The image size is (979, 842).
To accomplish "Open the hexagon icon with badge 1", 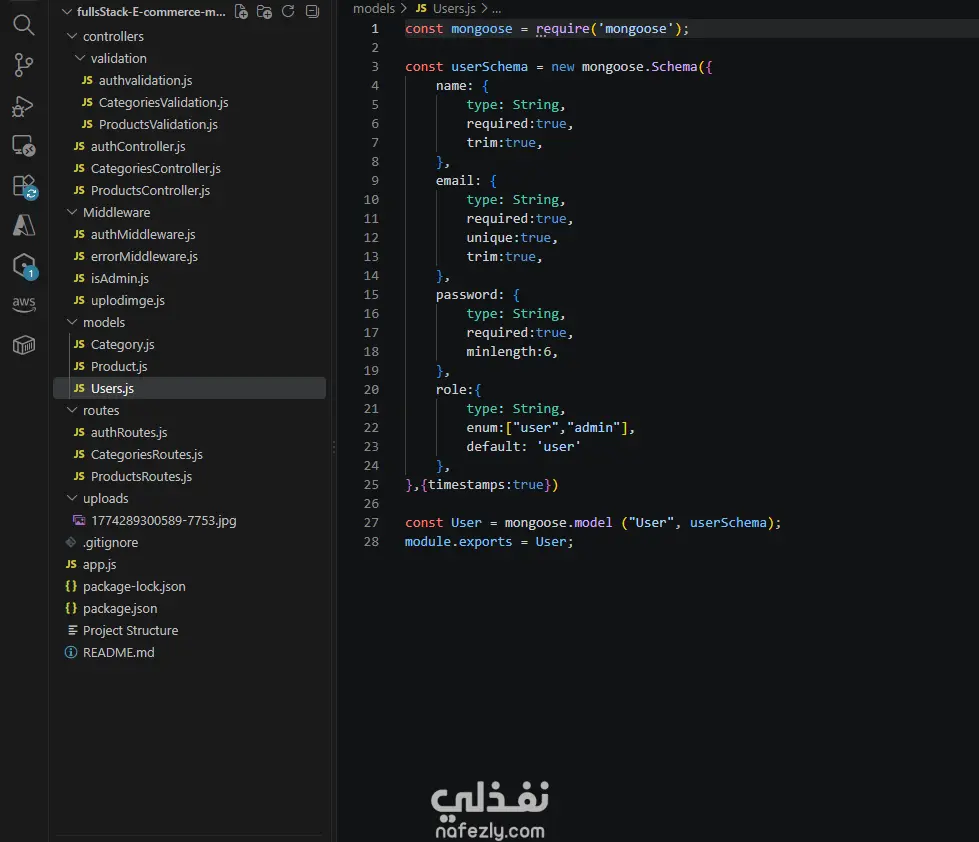I will (24, 267).
